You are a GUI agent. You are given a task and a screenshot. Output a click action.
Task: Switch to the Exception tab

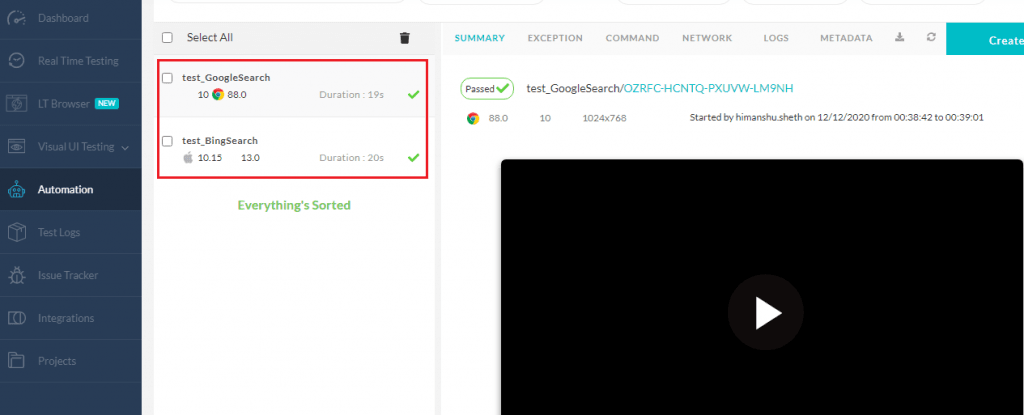pyautogui.click(x=554, y=38)
